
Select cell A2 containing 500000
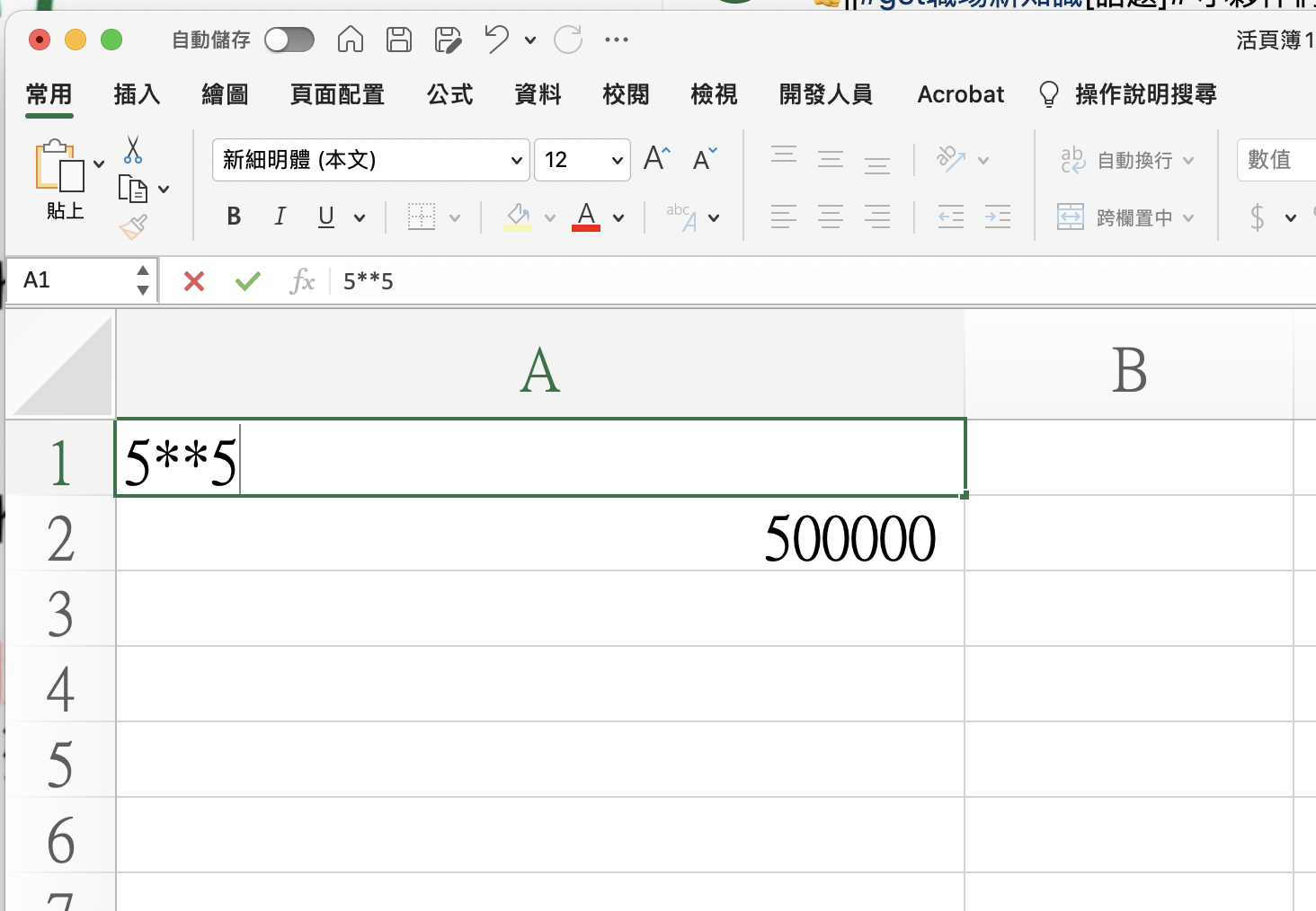[539, 537]
